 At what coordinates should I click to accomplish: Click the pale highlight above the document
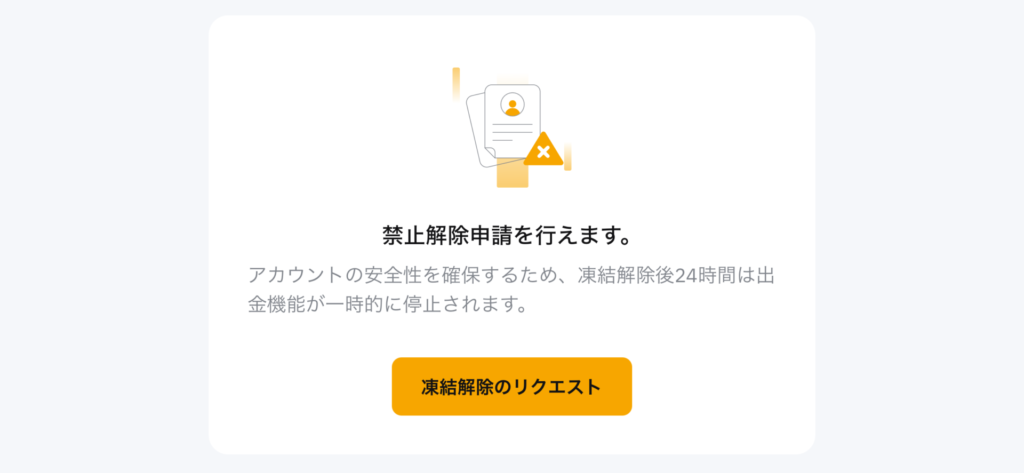pyautogui.click(x=513, y=79)
